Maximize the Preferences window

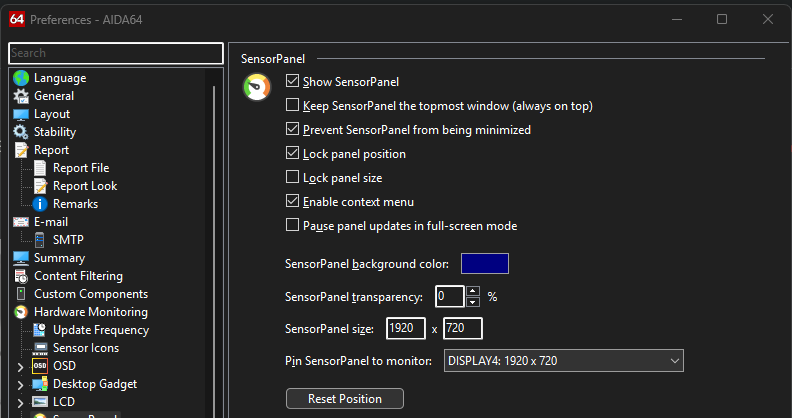click(x=721, y=19)
